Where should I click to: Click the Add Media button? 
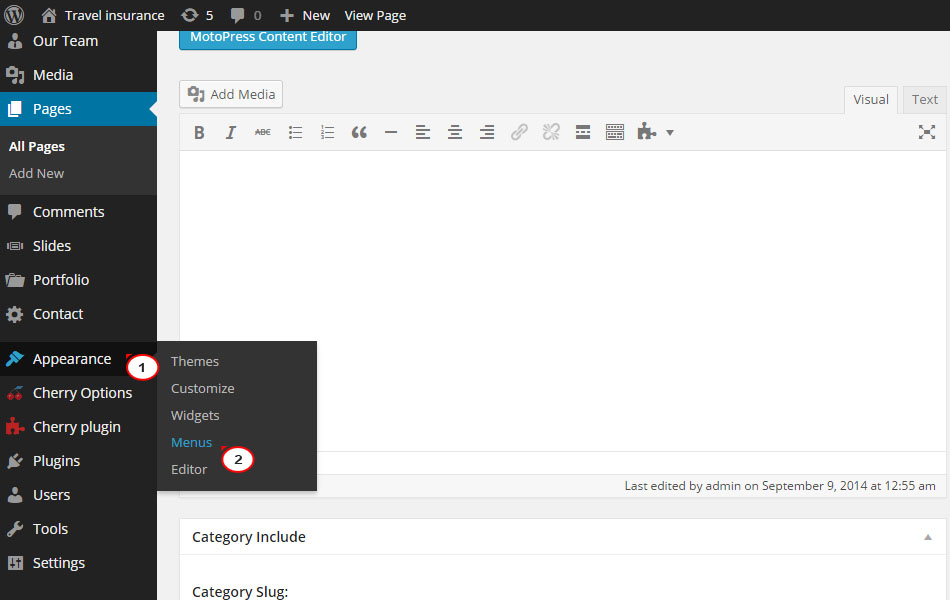[x=231, y=95]
